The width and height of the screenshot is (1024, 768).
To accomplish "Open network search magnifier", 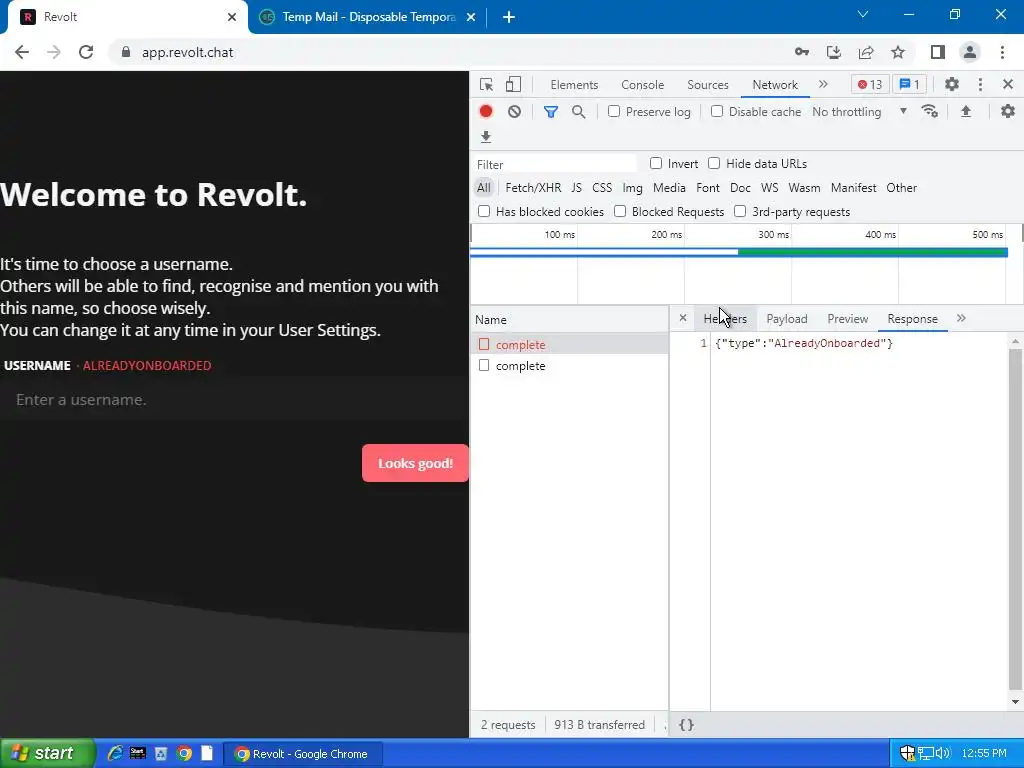I will [578, 112].
